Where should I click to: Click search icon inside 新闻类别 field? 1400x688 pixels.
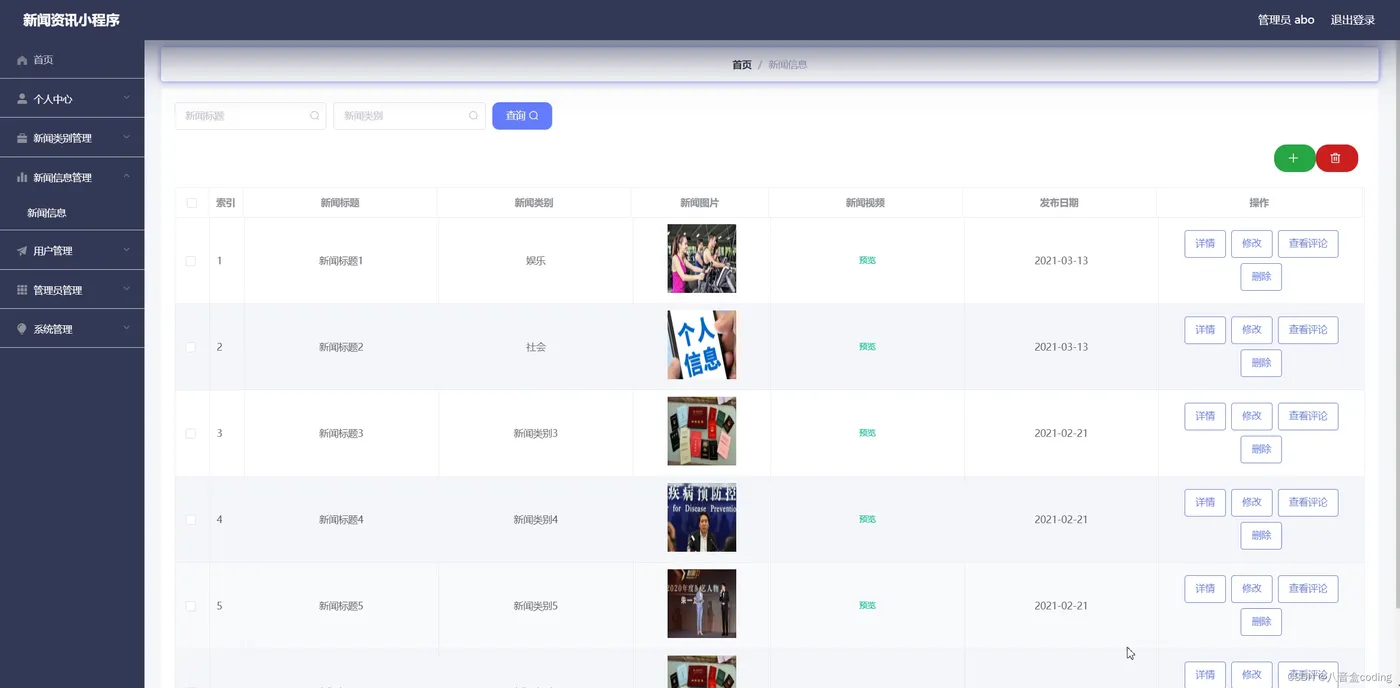pyautogui.click(x=474, y=116)
